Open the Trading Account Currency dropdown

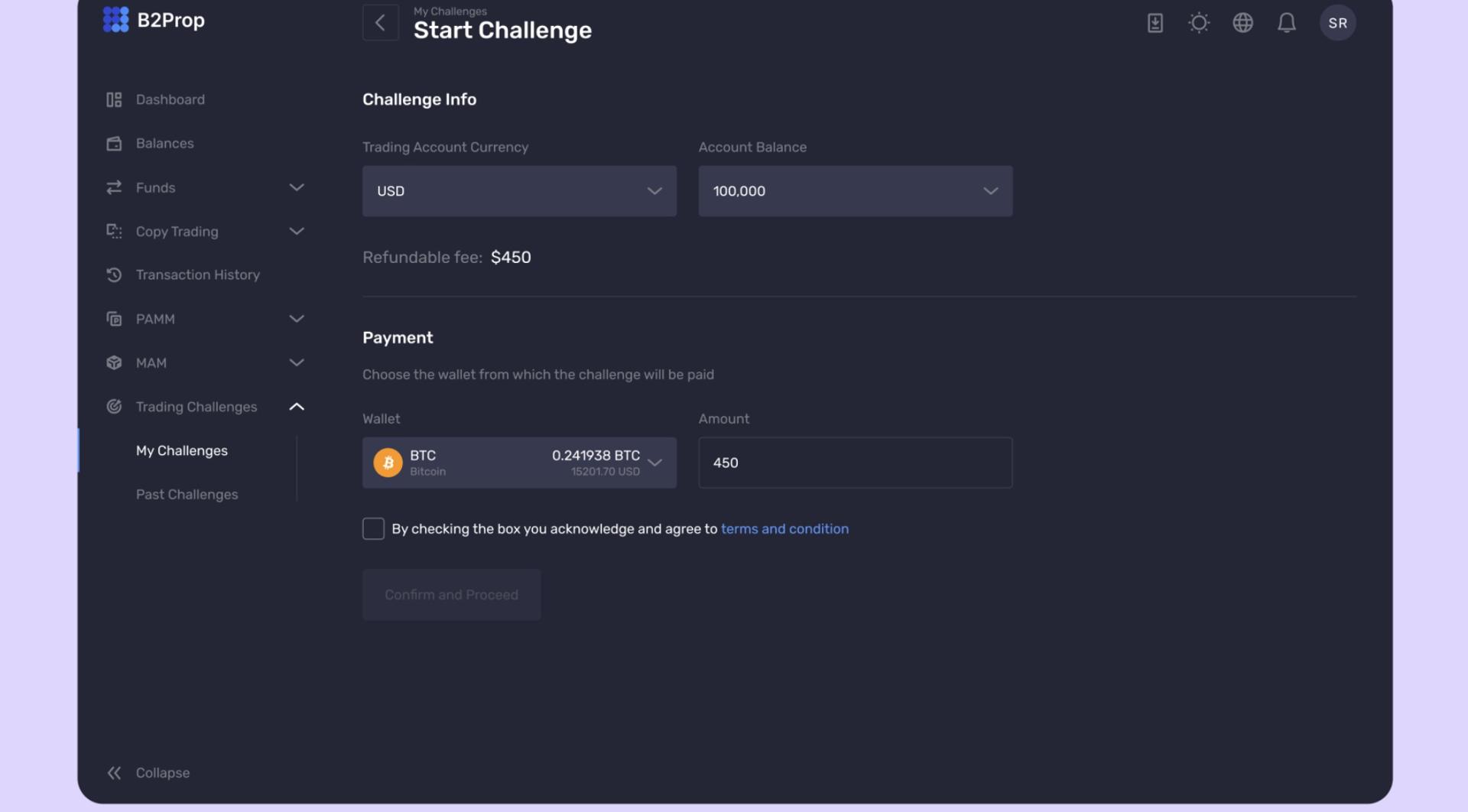tap(519, 191)
